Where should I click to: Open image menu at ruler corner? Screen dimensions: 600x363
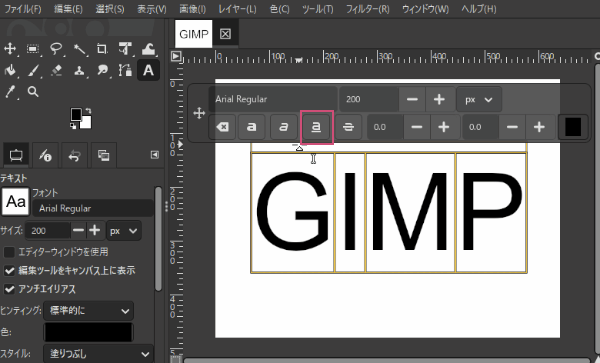click(x=176, y=56)
